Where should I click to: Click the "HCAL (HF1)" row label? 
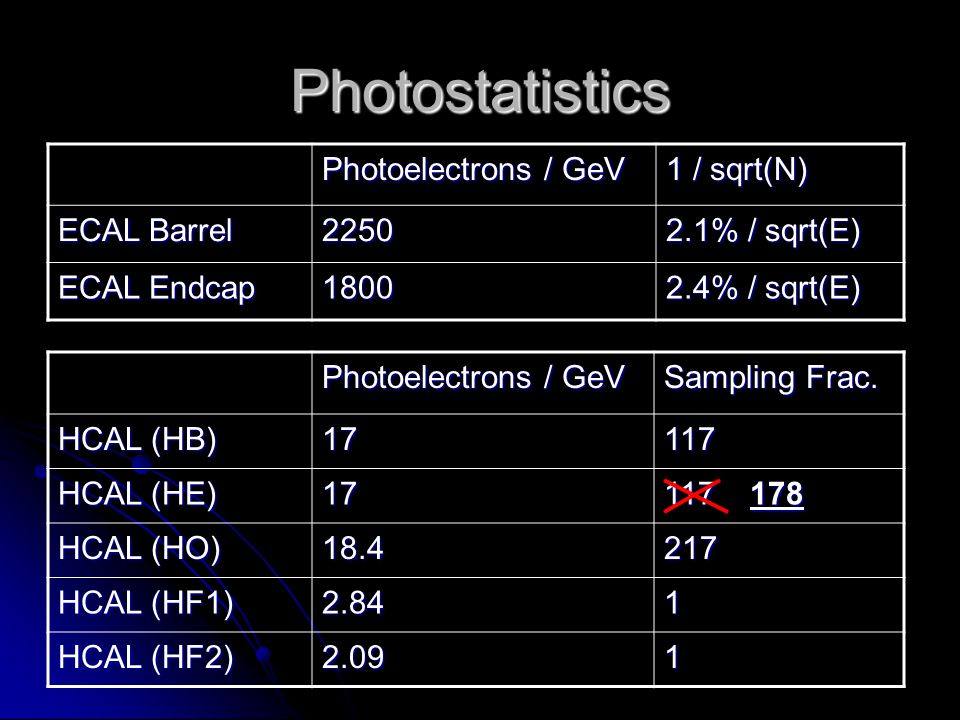(146, 603)
